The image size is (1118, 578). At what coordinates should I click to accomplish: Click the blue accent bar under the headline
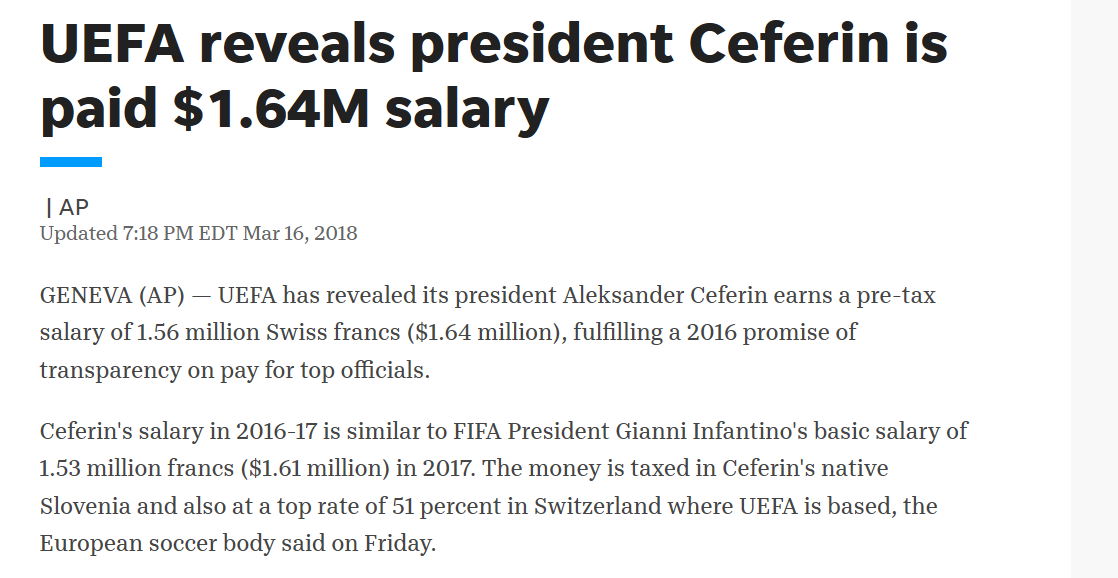pyautogui.click(x=71, y=162)
